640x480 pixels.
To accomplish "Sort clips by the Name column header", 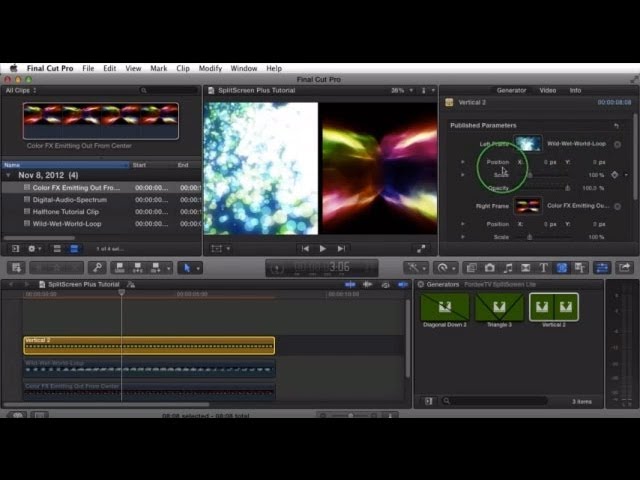I will click(x=65, y=165).
